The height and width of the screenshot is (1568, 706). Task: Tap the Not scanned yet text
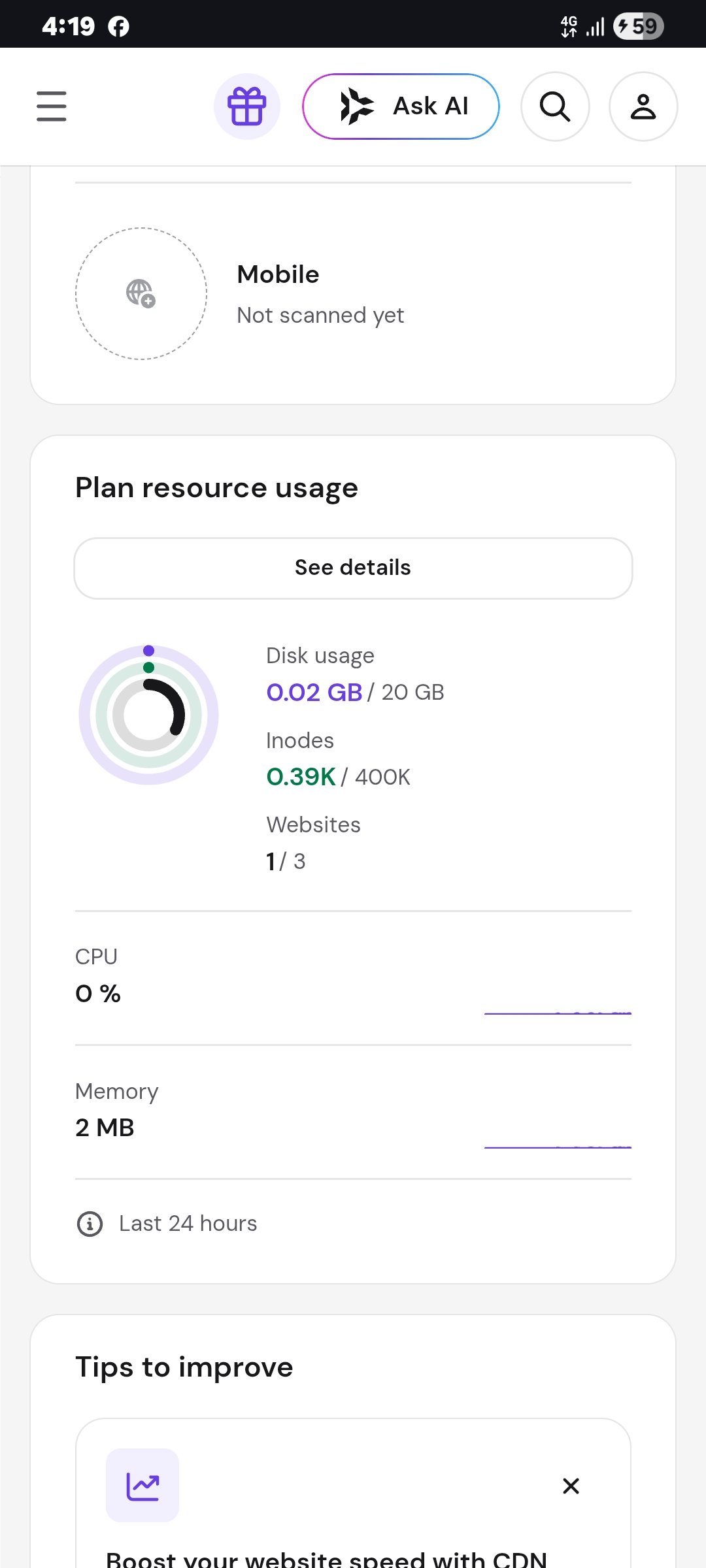(x=320, y=316)
